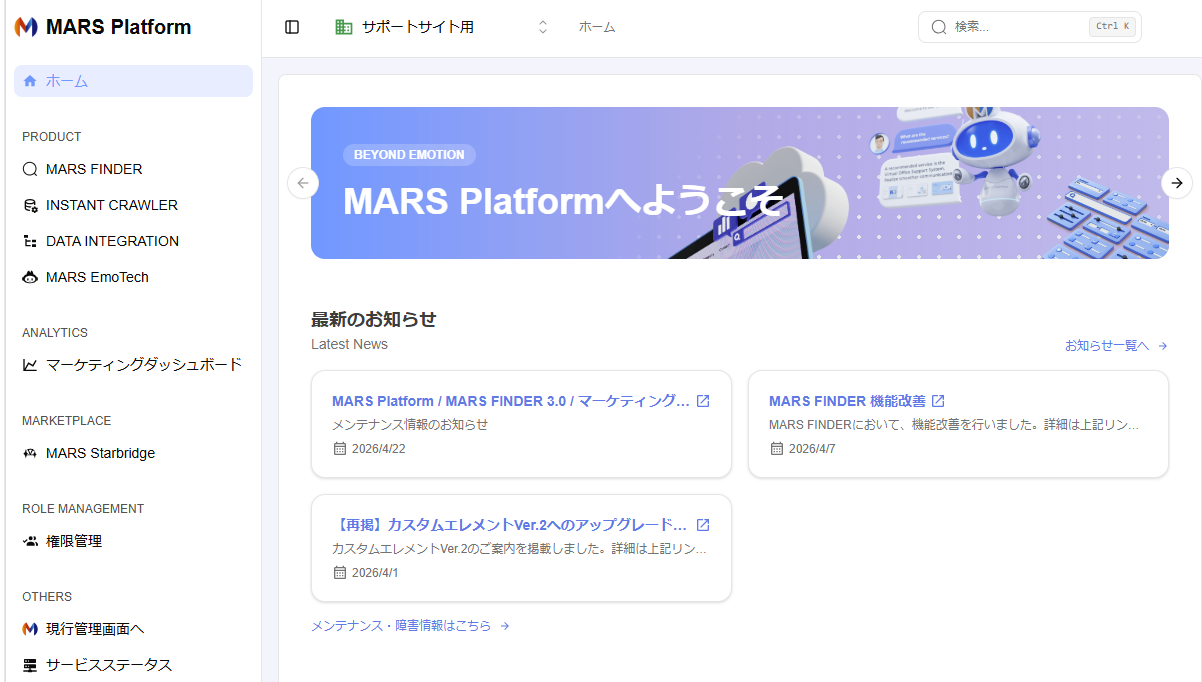The image size is (1202, 682).
Task: Open 権限管理 from the sidebar
Action: [133, 541]
